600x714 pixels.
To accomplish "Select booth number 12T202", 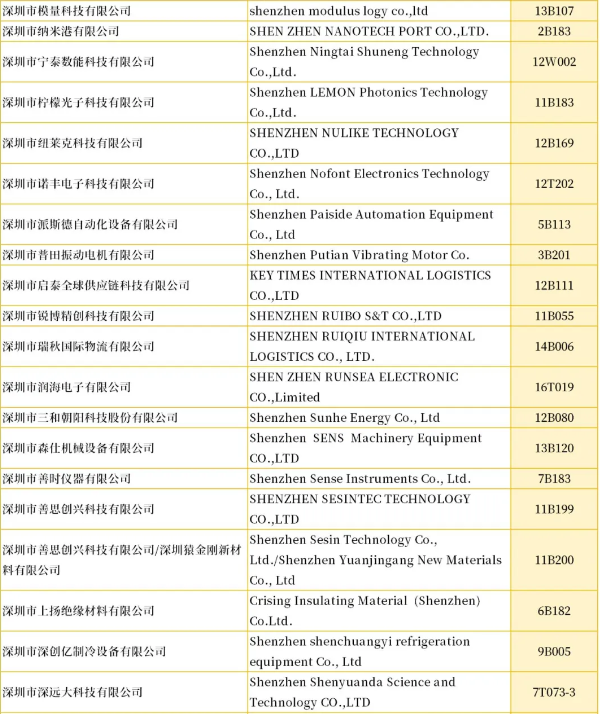I will [554, 184].
